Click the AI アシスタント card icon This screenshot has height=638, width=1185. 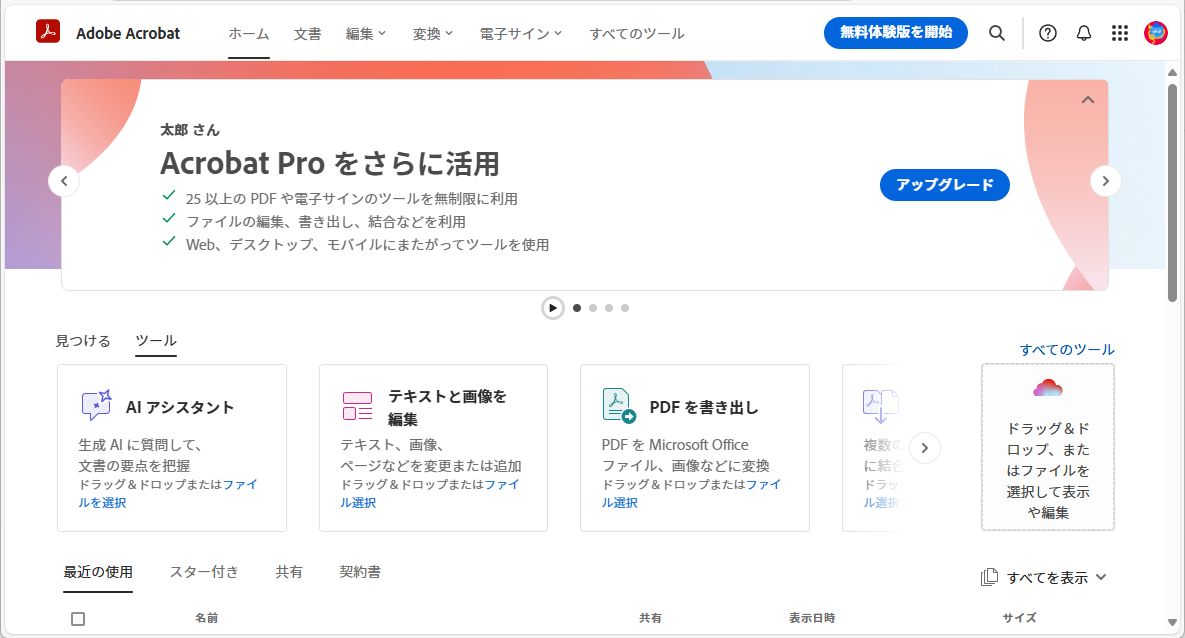pos(97,405)
